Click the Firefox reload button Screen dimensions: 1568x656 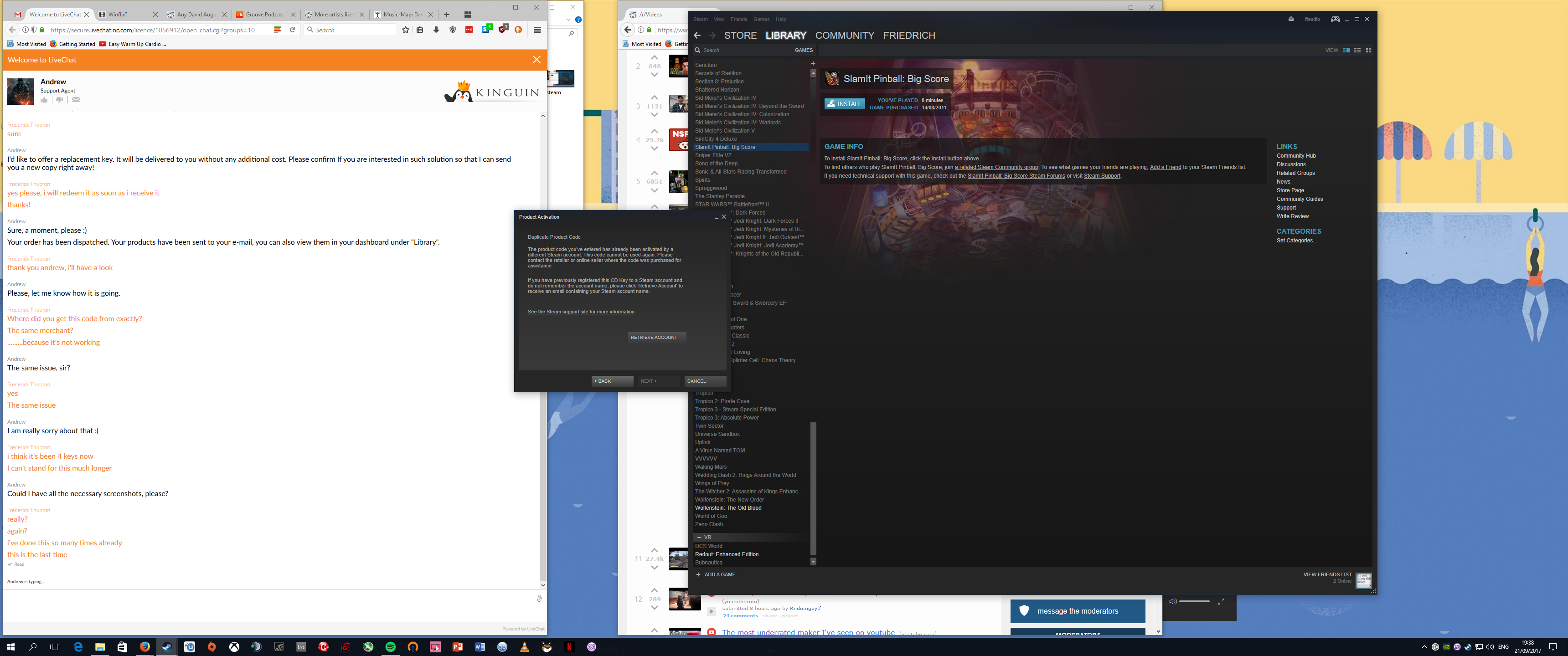click(x=292, y=30)
